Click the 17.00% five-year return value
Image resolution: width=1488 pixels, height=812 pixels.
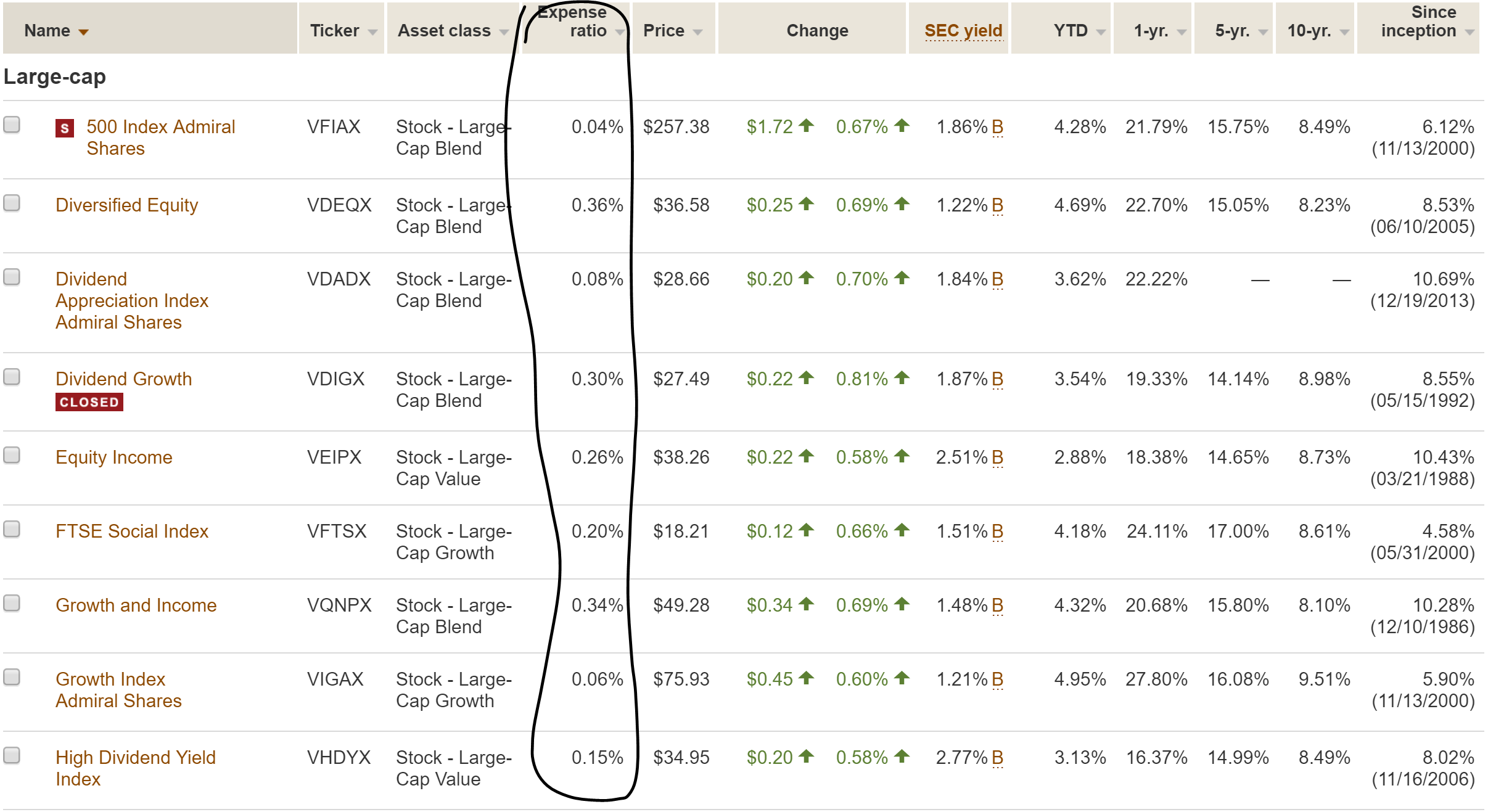point(1238,531)
